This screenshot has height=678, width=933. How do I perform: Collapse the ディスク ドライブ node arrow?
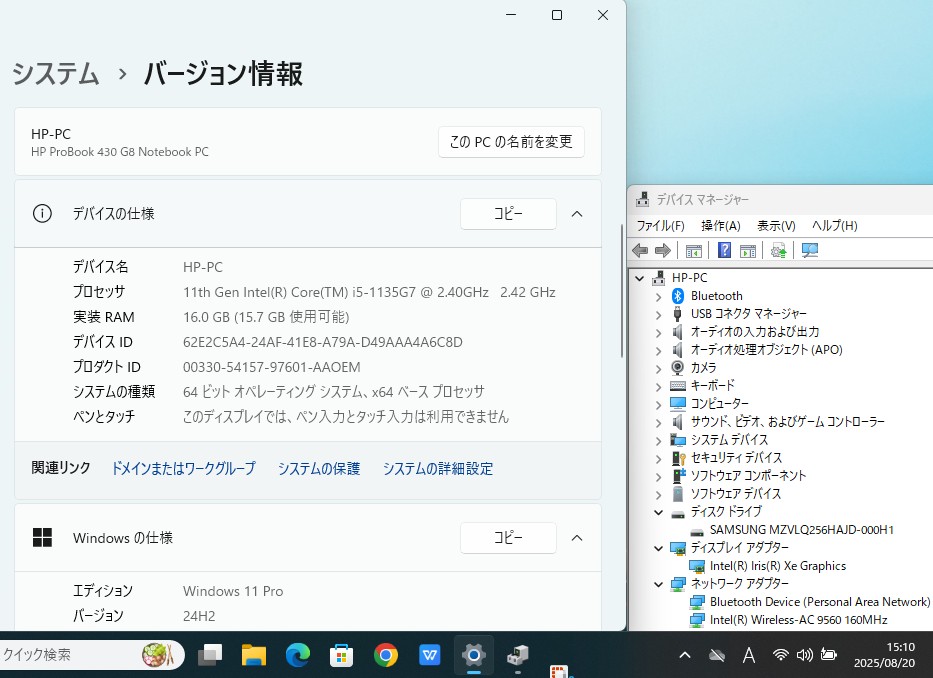(658, 512)
